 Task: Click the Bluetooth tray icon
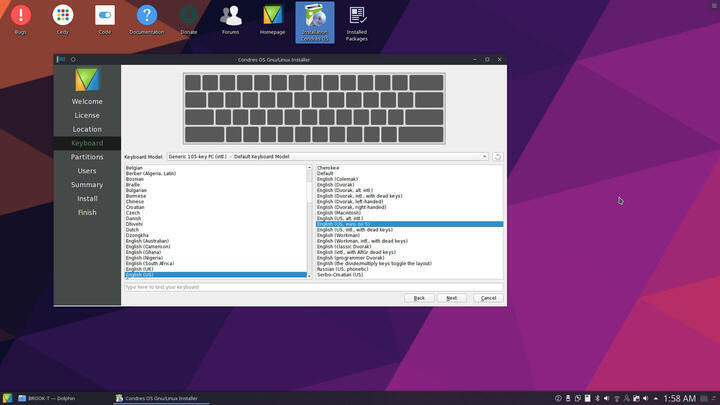[x=597, y=398]
